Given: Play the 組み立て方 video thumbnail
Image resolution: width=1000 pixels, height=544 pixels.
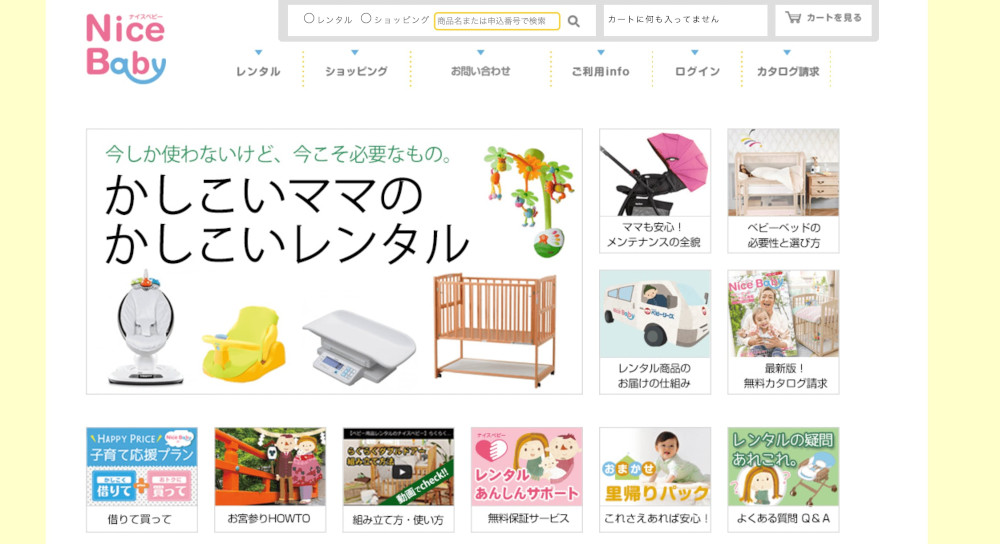Looking at the screenshot, I should (x=399, y=467).
